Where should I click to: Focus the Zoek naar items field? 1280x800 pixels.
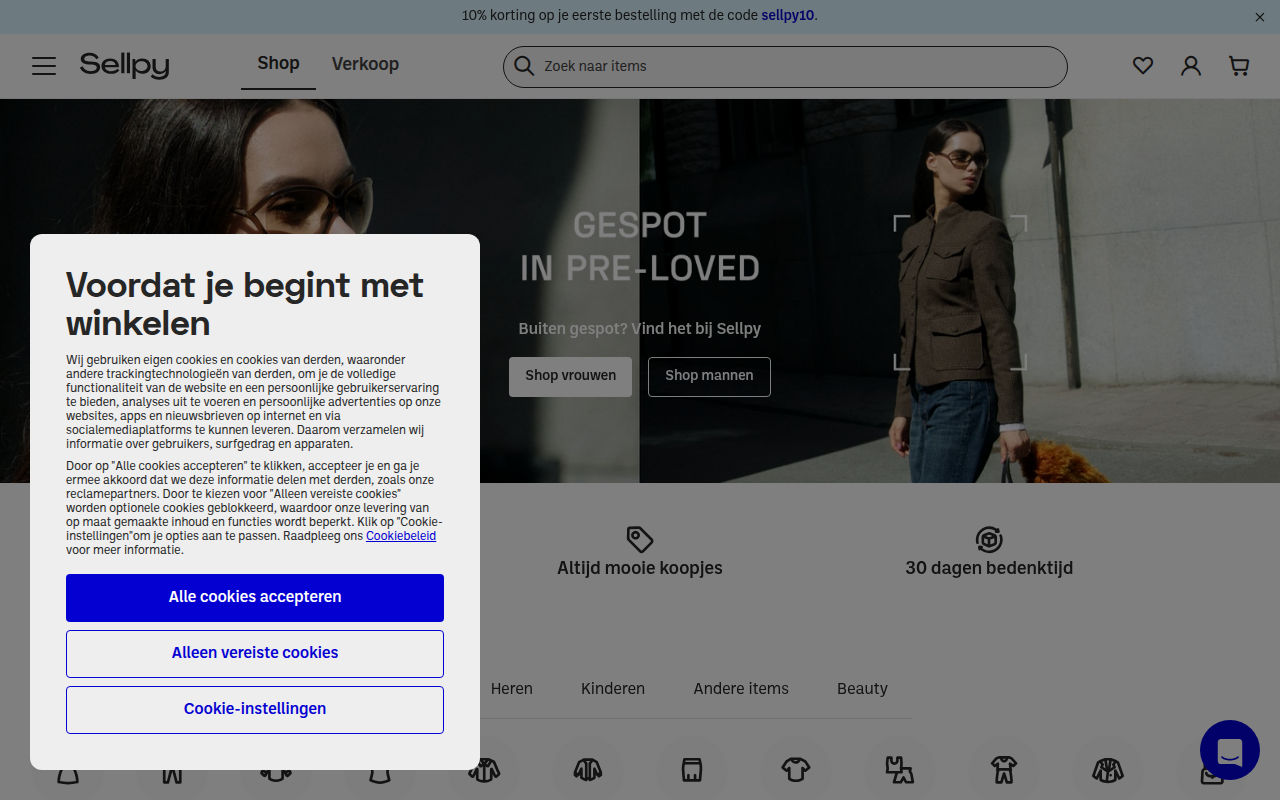(x=785, y=66)
